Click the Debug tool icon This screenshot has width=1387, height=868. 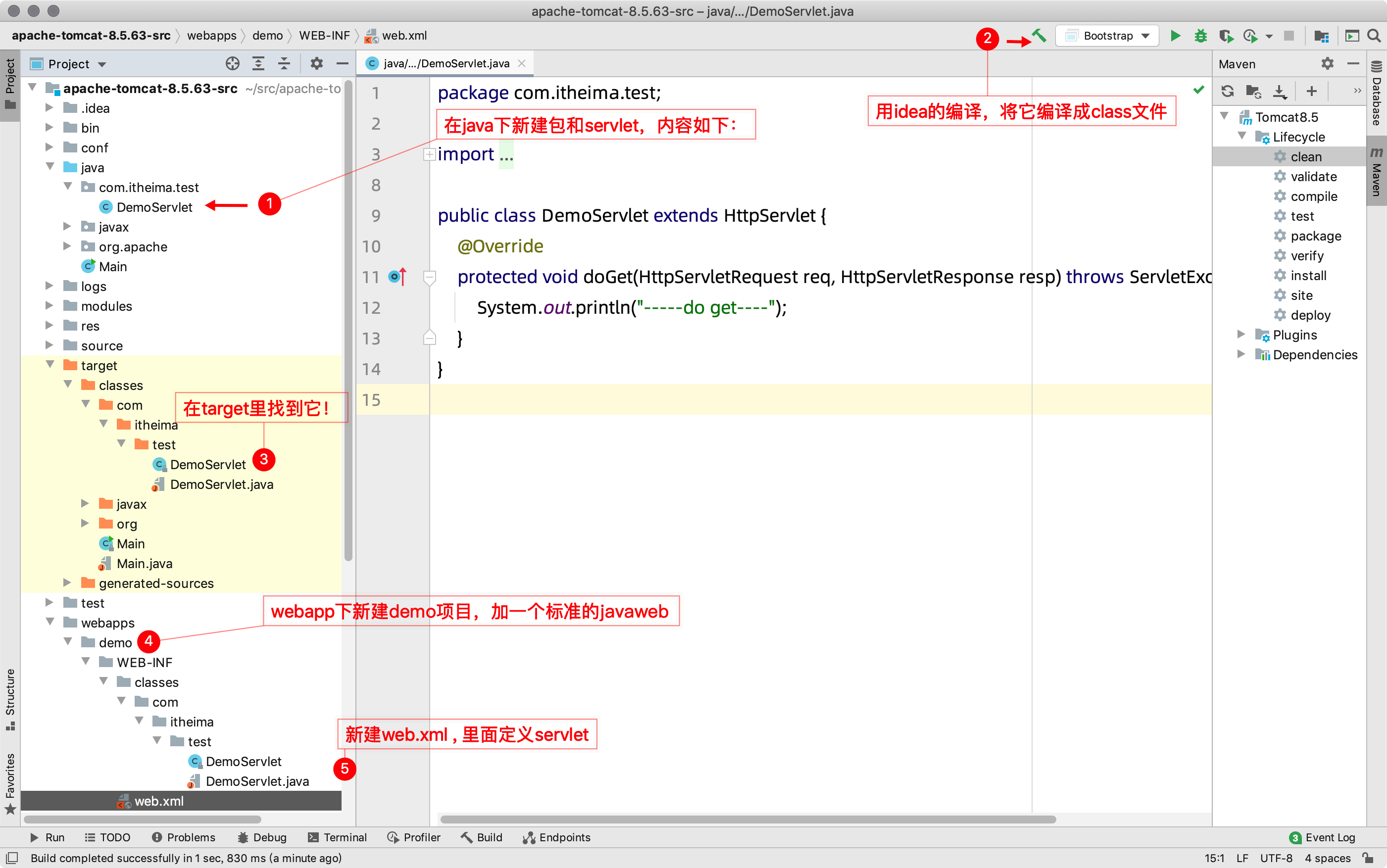tap(1198, 37)
